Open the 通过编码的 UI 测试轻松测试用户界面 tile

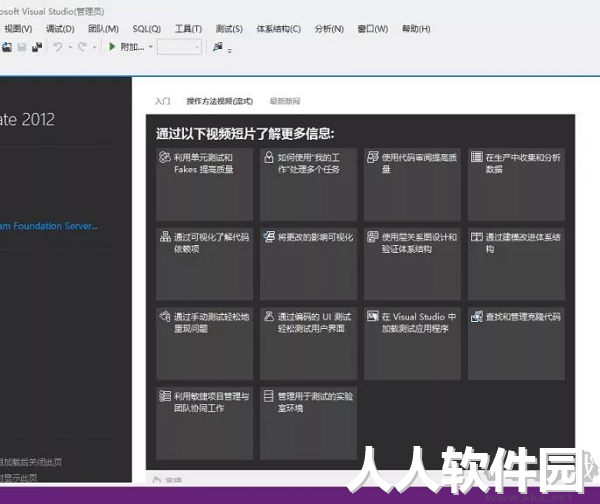tap(308, 344)
